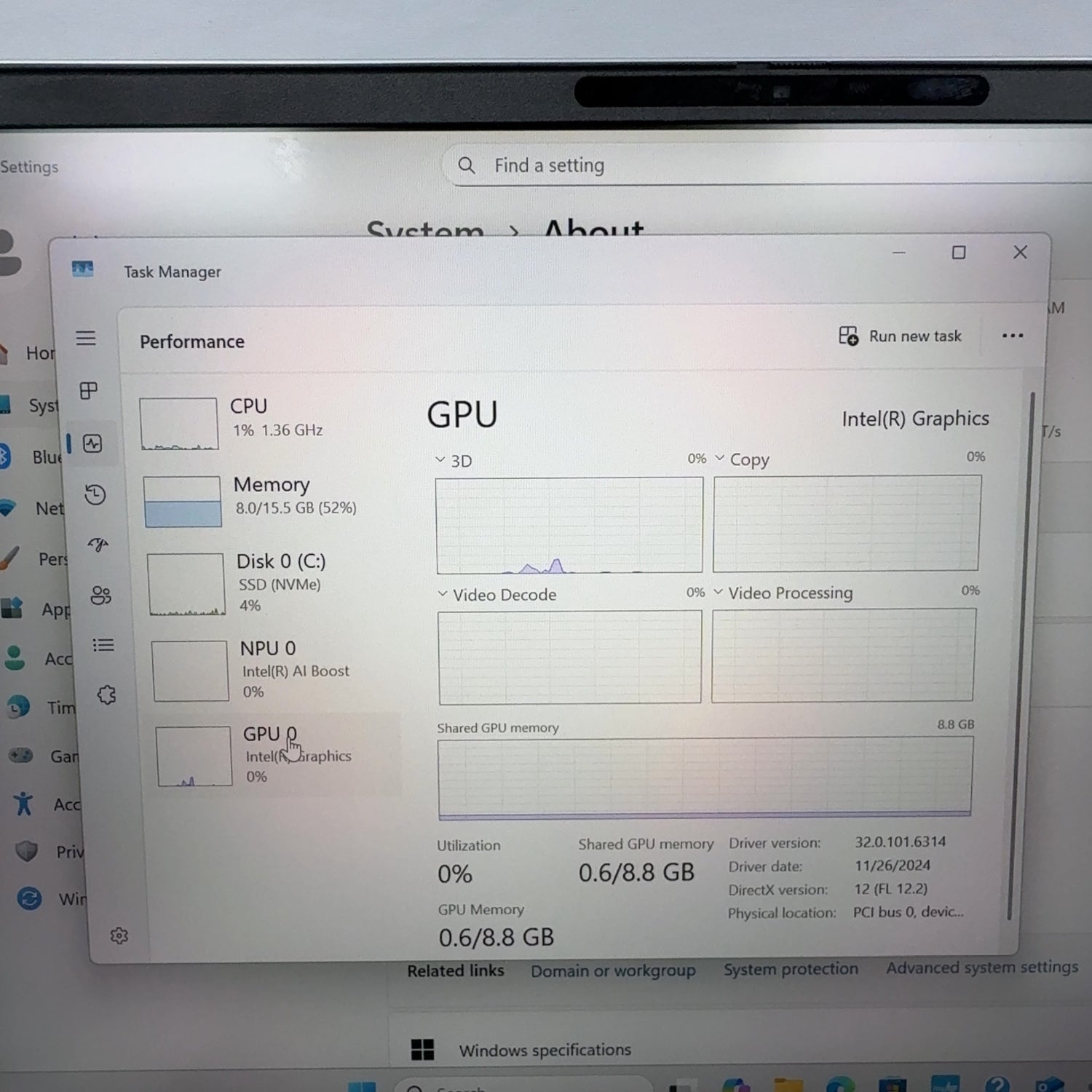Screen dimensions: 1092x1092
Task: Collapse the 3D graph section
Action: click(x=440, y=459)
